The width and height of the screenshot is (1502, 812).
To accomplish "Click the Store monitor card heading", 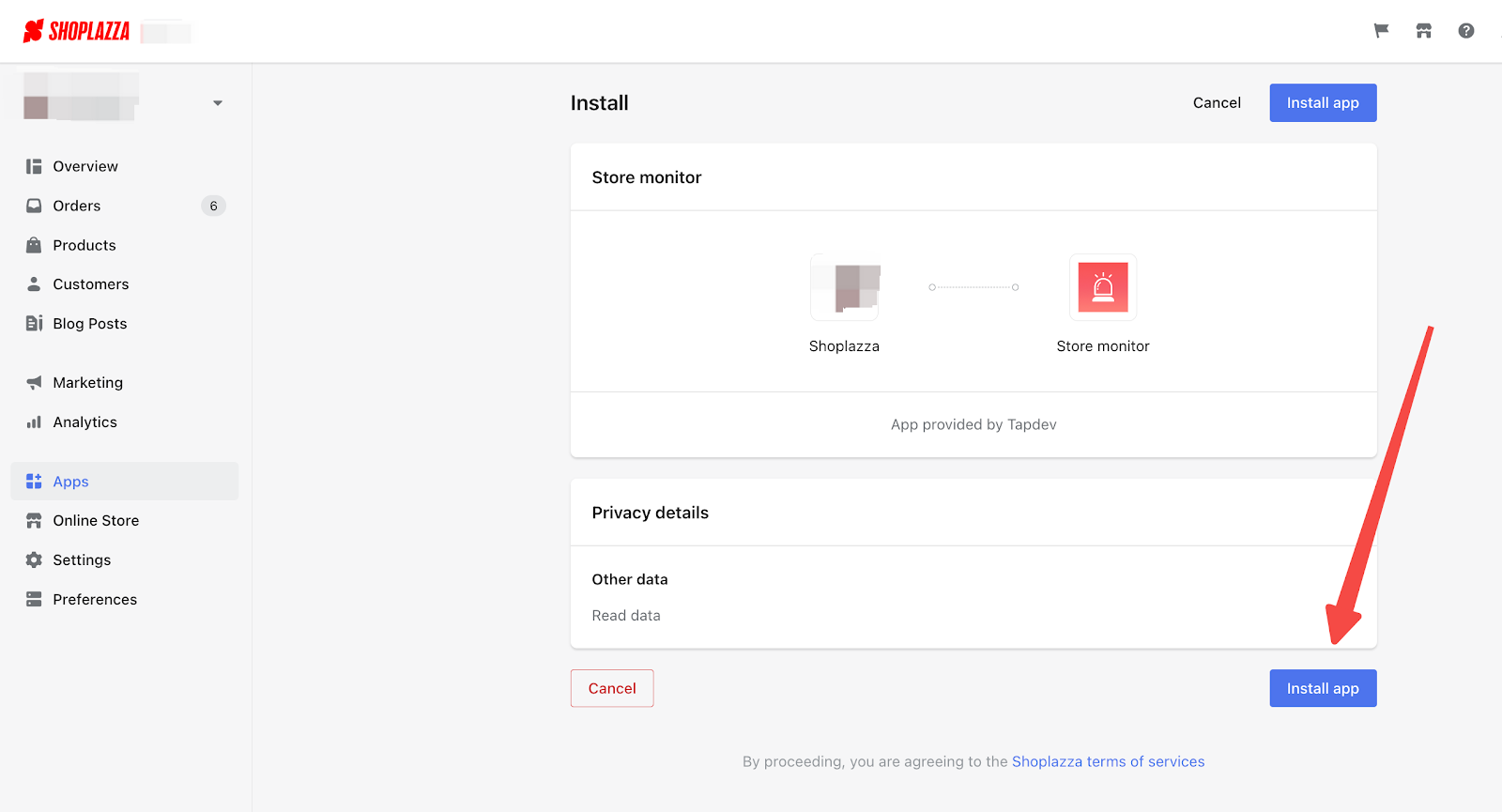I will [x=647, y=177].
